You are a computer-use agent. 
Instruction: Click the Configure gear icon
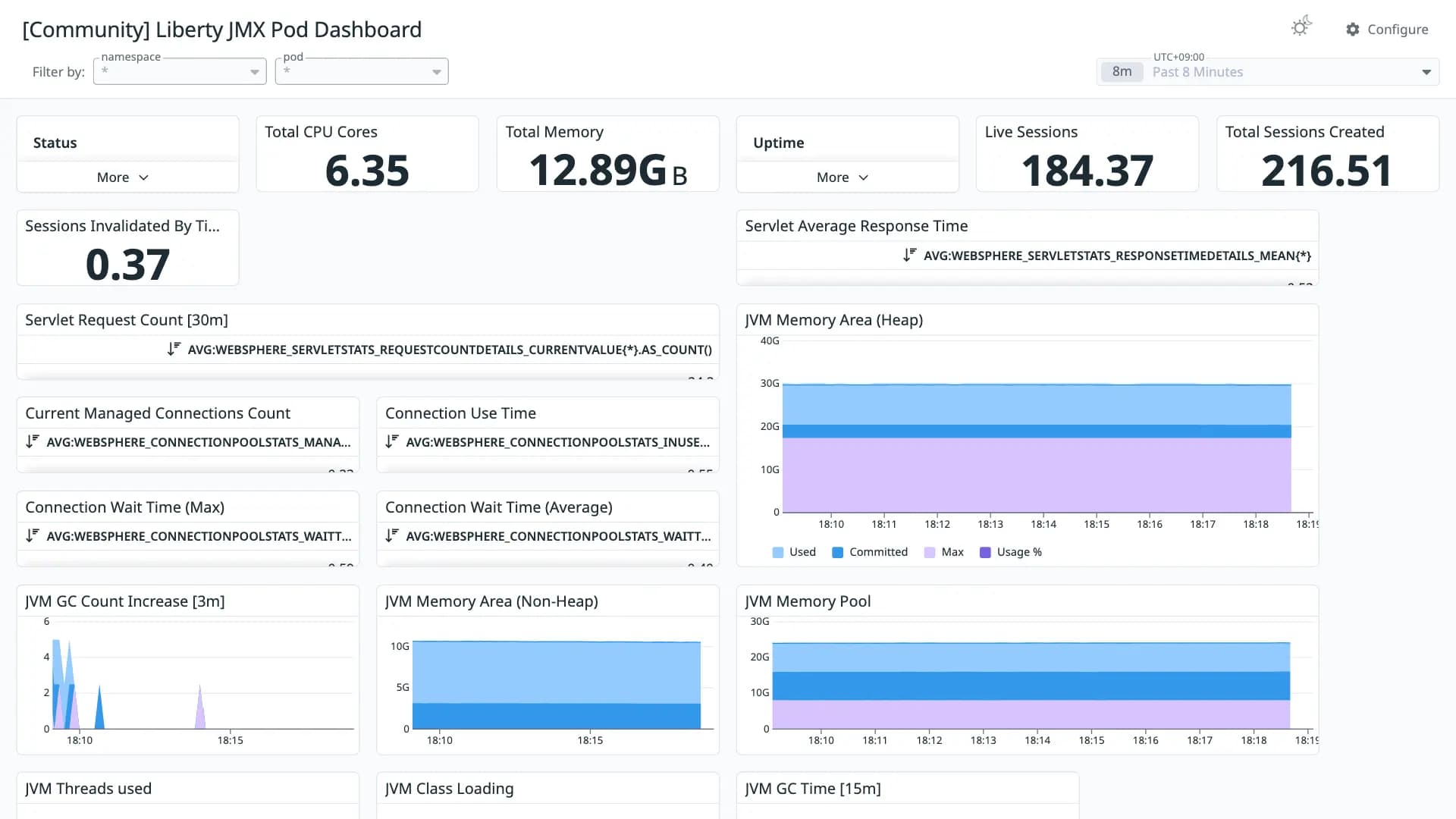1353,29
